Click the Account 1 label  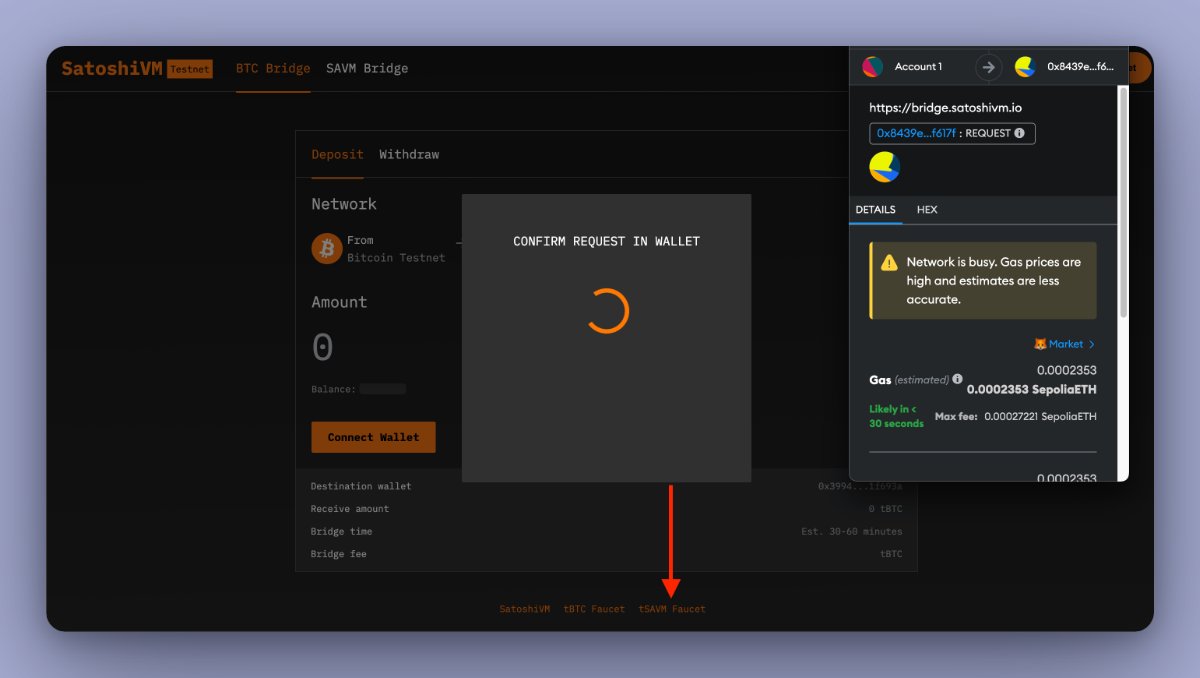pos(918,67)
